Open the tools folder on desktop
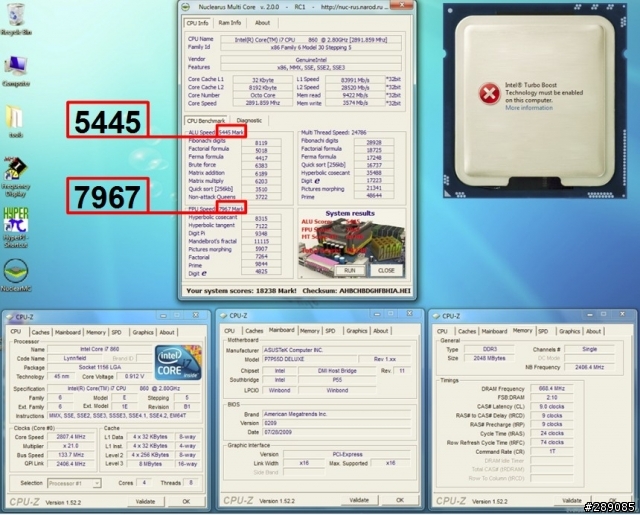This screenshot has width=640, height=515. (x=16, y=121)
